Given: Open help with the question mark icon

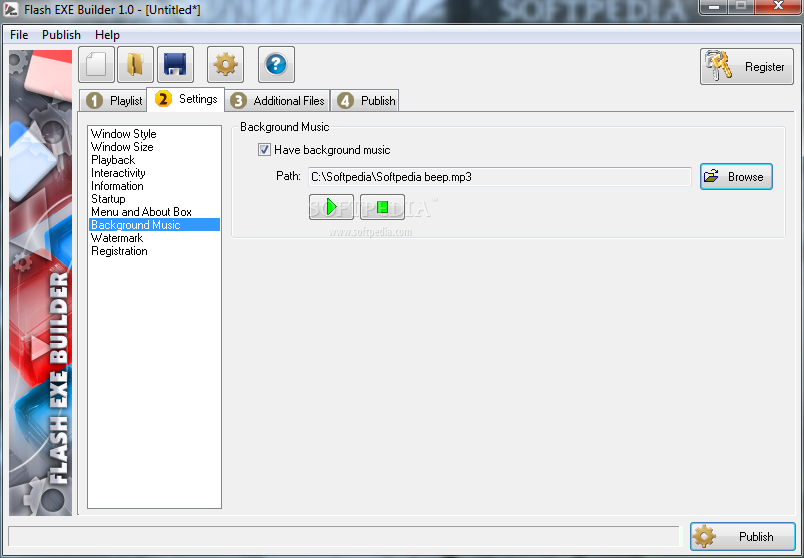Looking at the screenshot, I should click(276, 65).
